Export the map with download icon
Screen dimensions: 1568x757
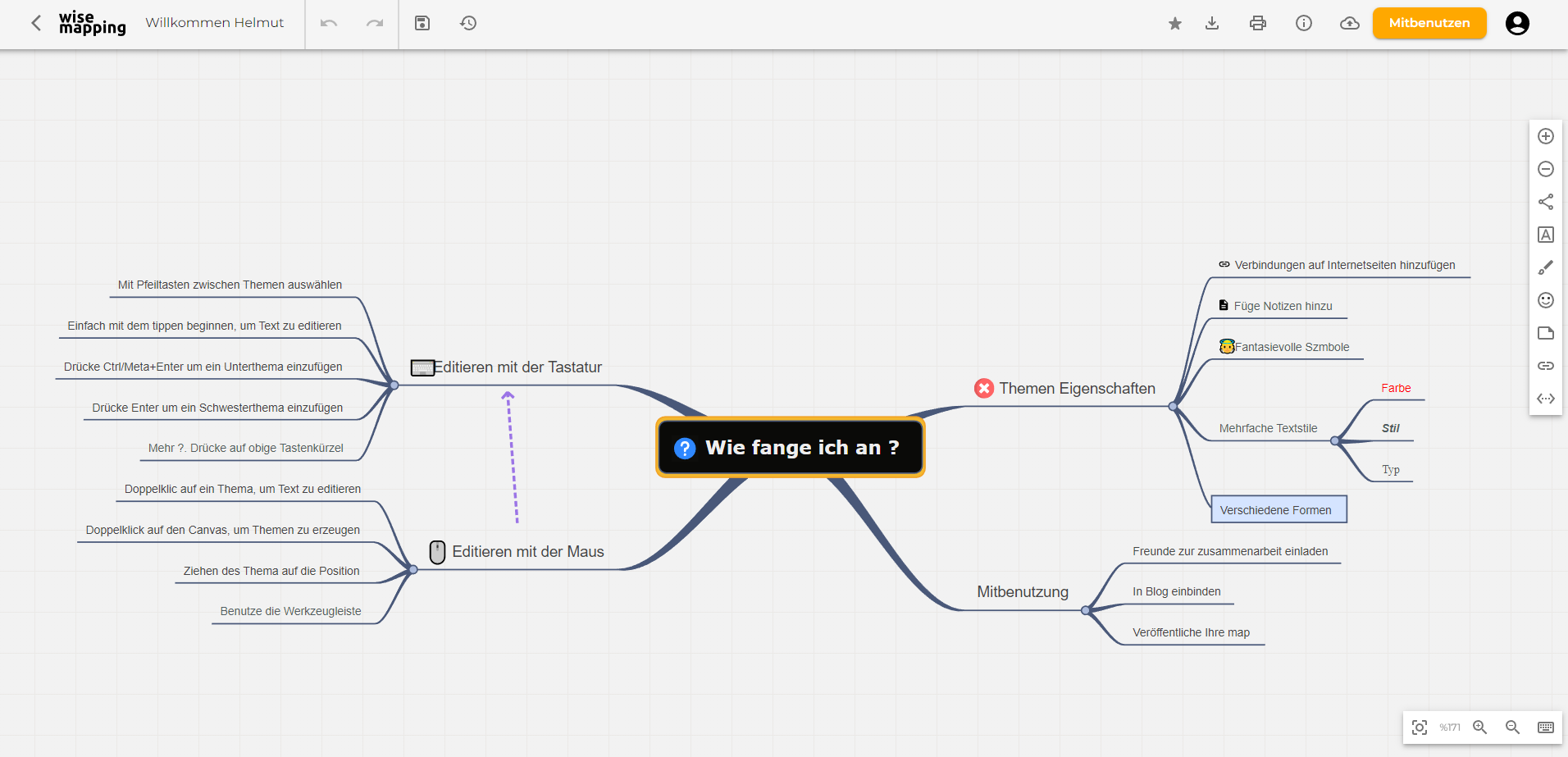coord(1212,23)
